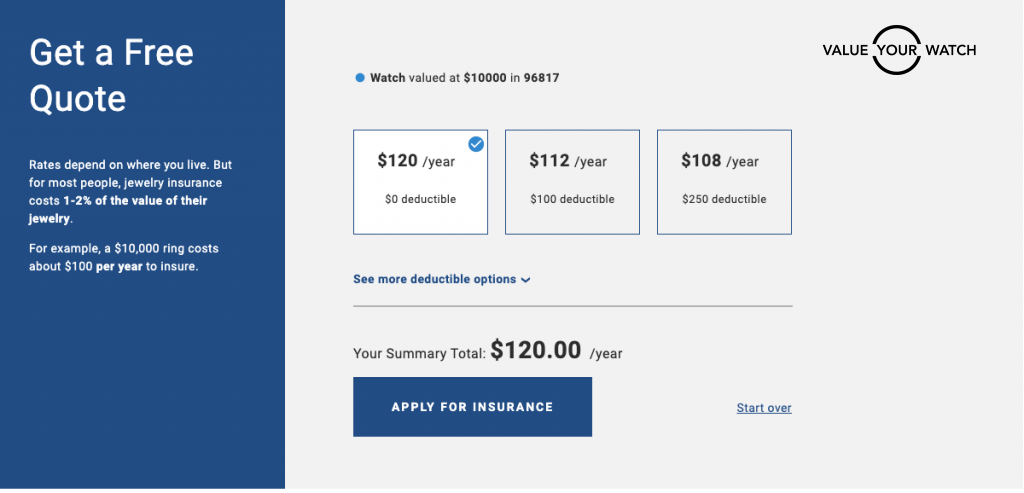Viewport: 1024px width, 493px height.
Task: Click the Value Your Watch logo
Action: [x=898, y=50]
